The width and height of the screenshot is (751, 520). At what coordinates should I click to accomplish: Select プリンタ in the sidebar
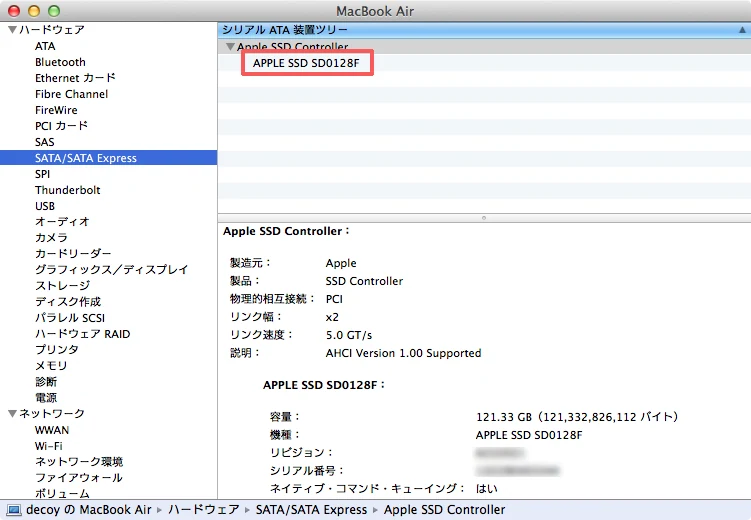point(57,350)
